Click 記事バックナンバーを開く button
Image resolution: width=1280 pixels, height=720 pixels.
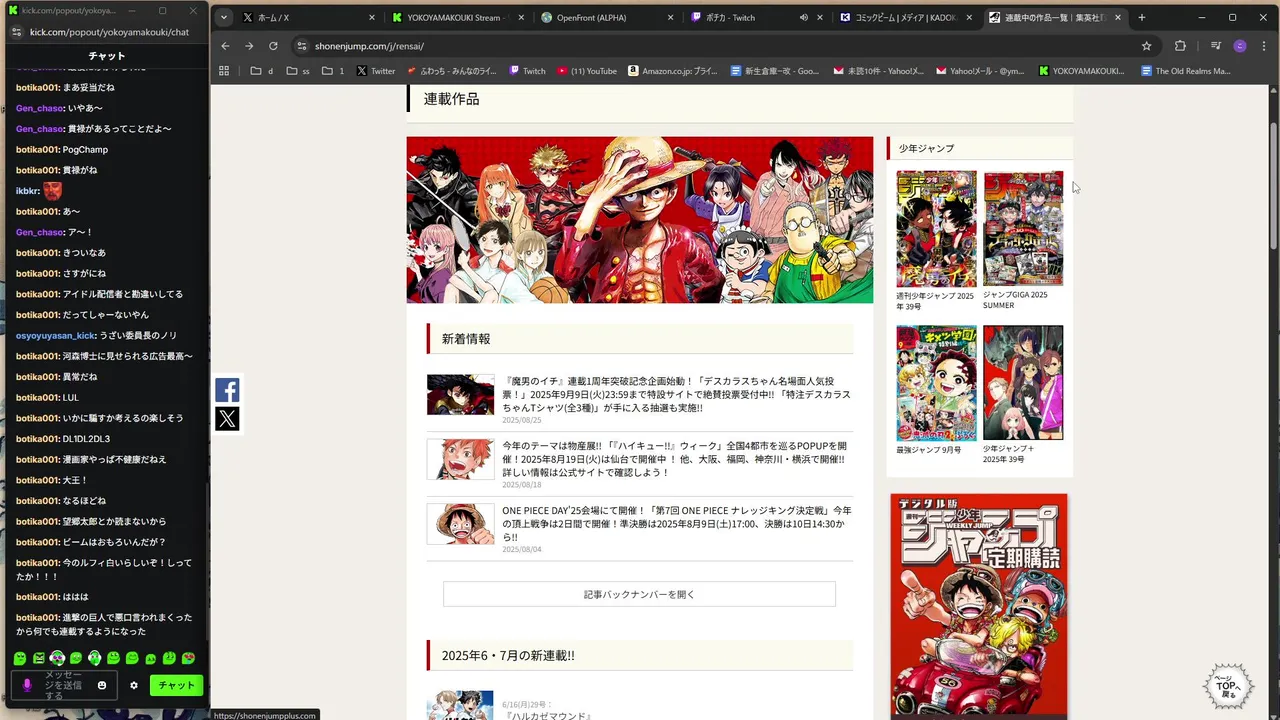click(x=639, y=594)
